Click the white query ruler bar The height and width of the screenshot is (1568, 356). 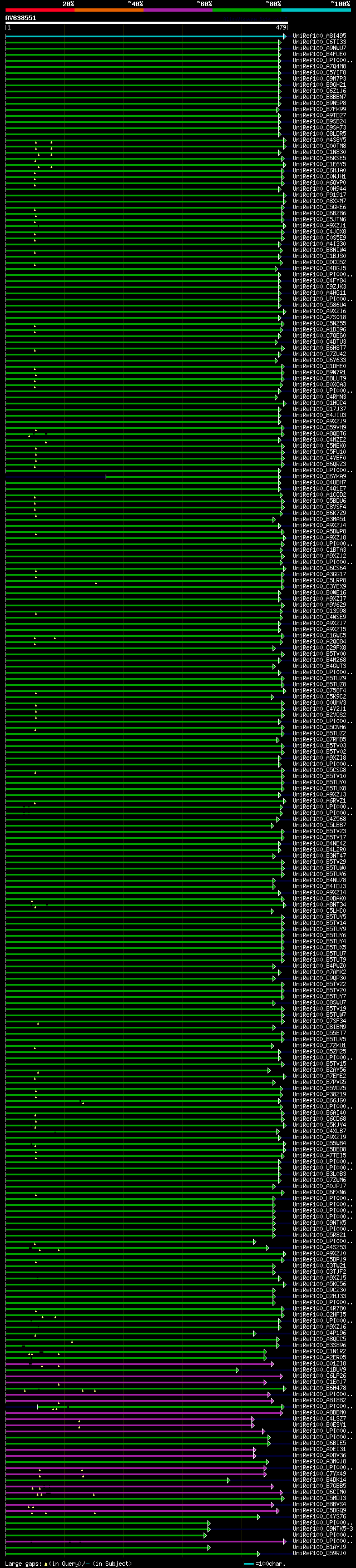click(x=147, y=23)
